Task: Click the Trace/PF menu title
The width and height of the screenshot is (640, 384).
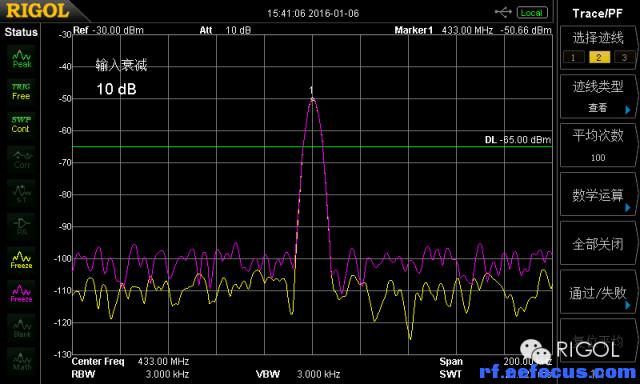Action: pos(598,13)
